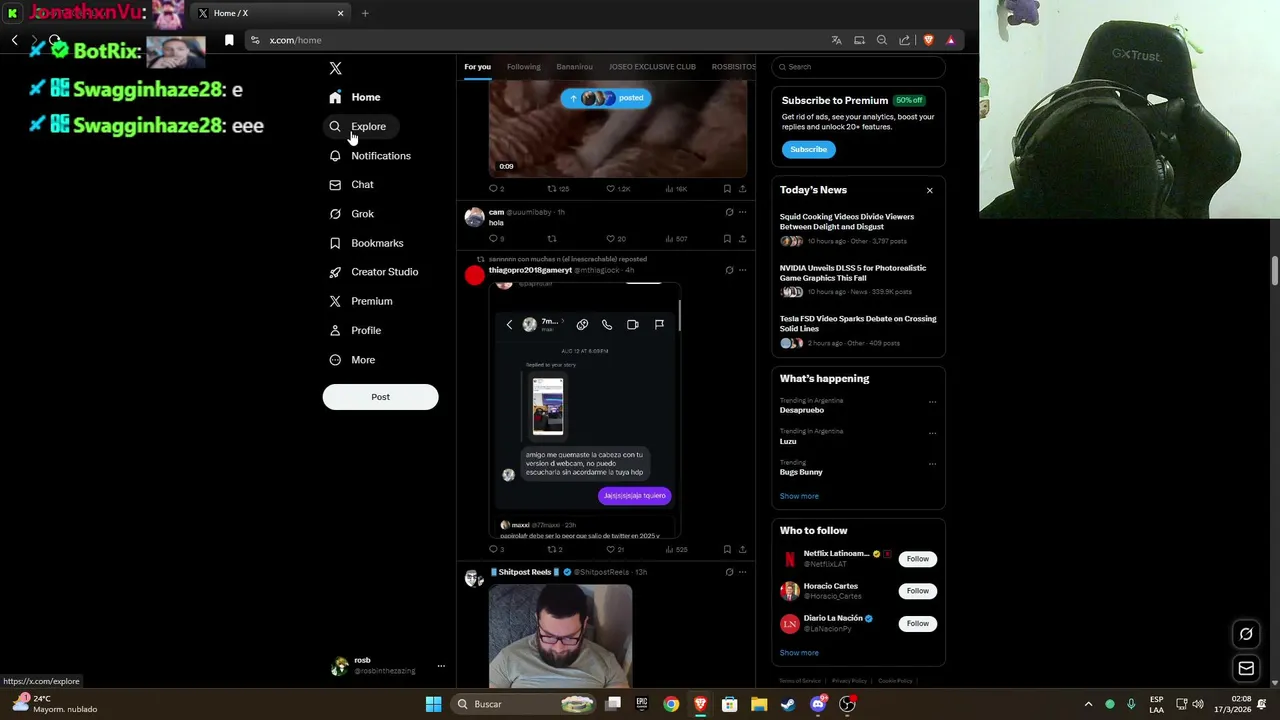Open more options on Shitpost Reels post
Viewport: 1280px width, 720px height.
click(x=742, y=572)
